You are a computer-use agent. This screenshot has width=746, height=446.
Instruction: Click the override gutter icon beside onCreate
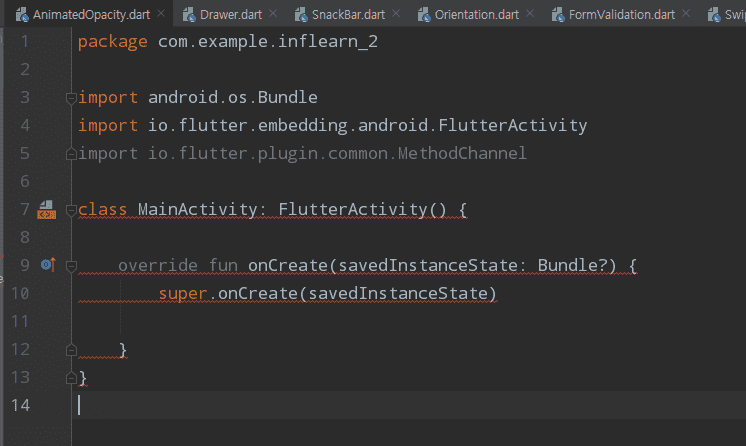point(47,265)
